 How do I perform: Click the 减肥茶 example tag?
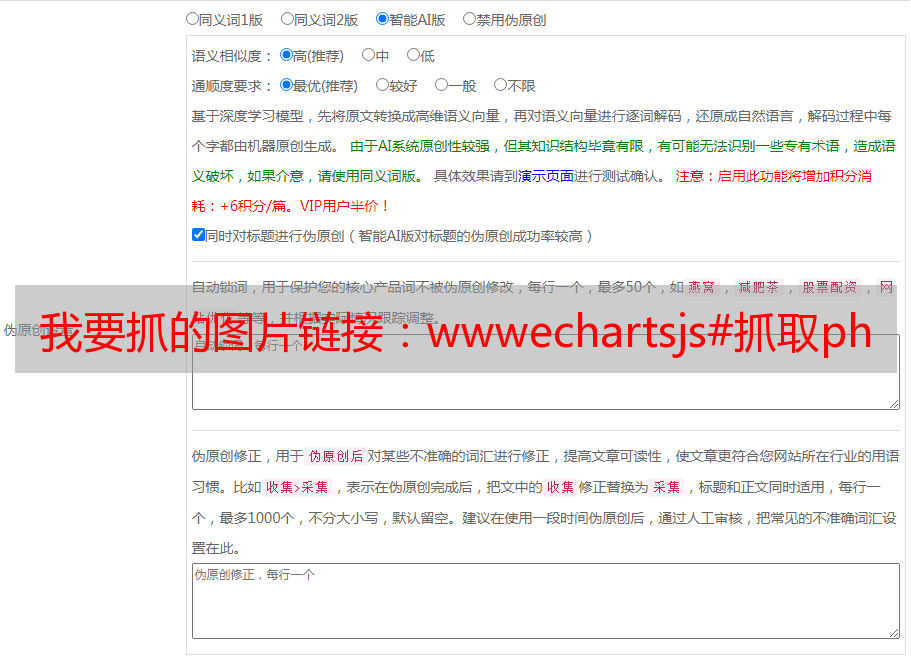[x=758, y=287]
